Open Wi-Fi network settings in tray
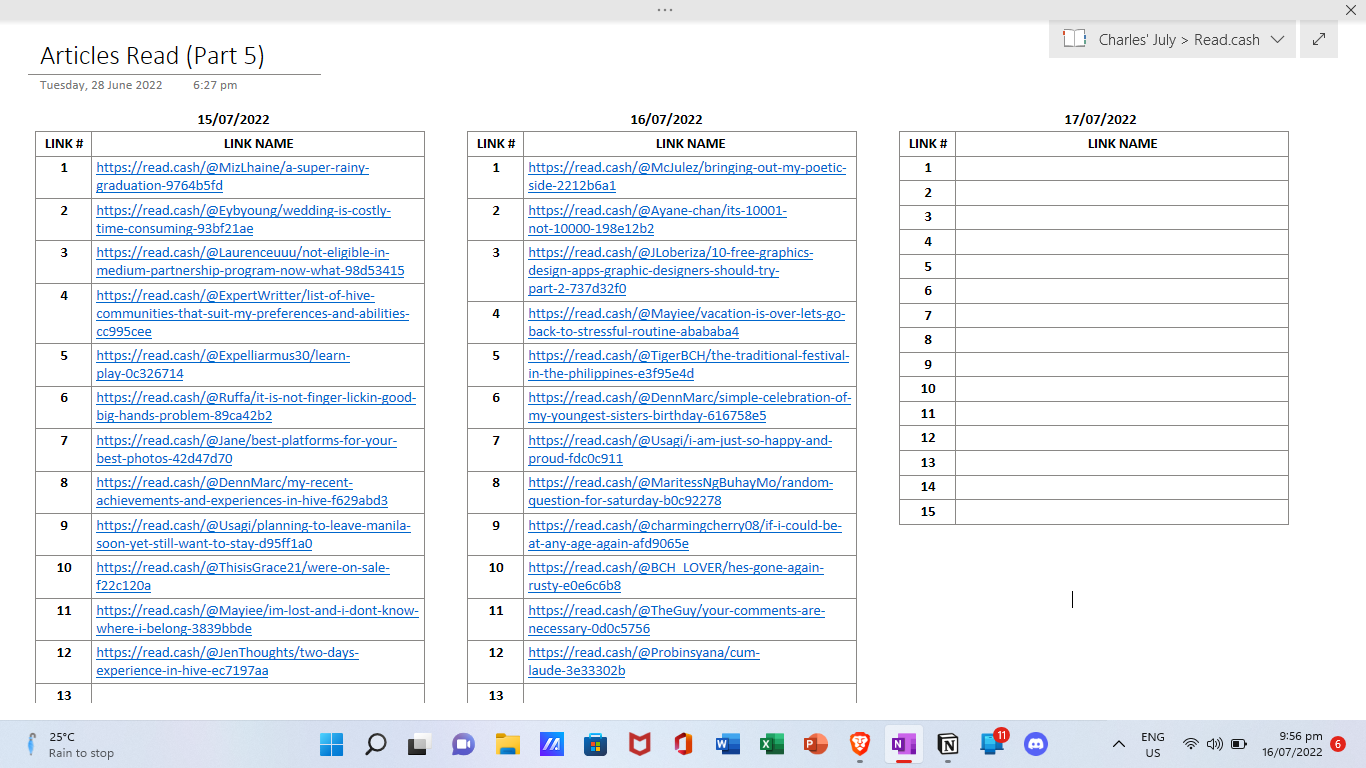Viewport: 1366px width, 768px height. pos(1190,744)
